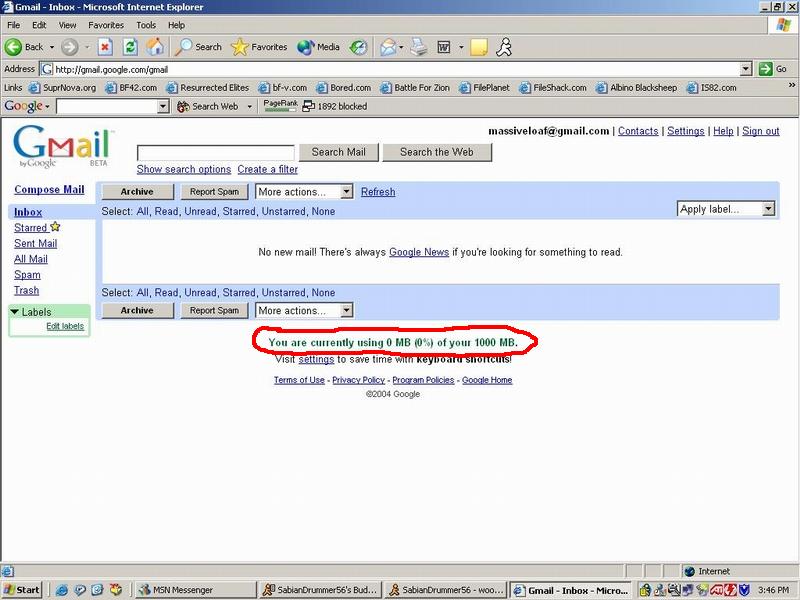Open the address bar dropdown arrow
Viewport: 800px width, 600px height.
[746, 69]
